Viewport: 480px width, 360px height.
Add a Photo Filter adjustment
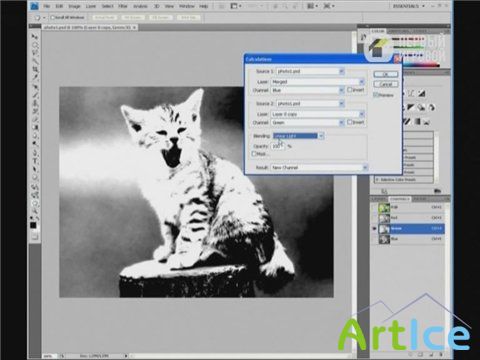point(422,107)
